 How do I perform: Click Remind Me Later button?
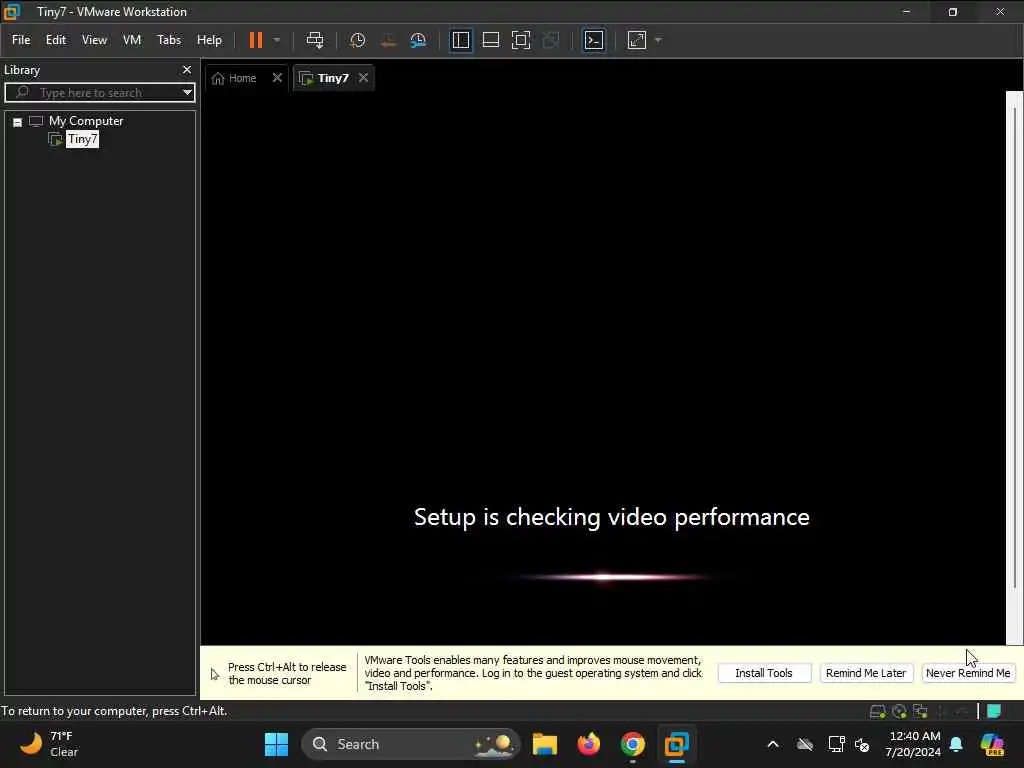click(x=866, y=673)
